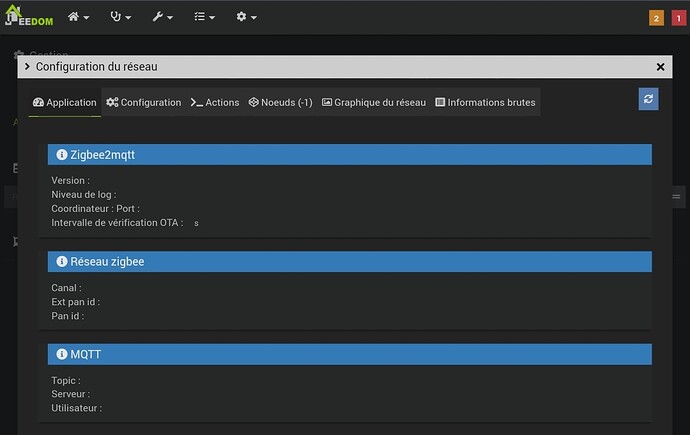This screenshot has width=690, height=435.
Task: Click the dialog title Configuration du réseau
Action: point(96,66)
